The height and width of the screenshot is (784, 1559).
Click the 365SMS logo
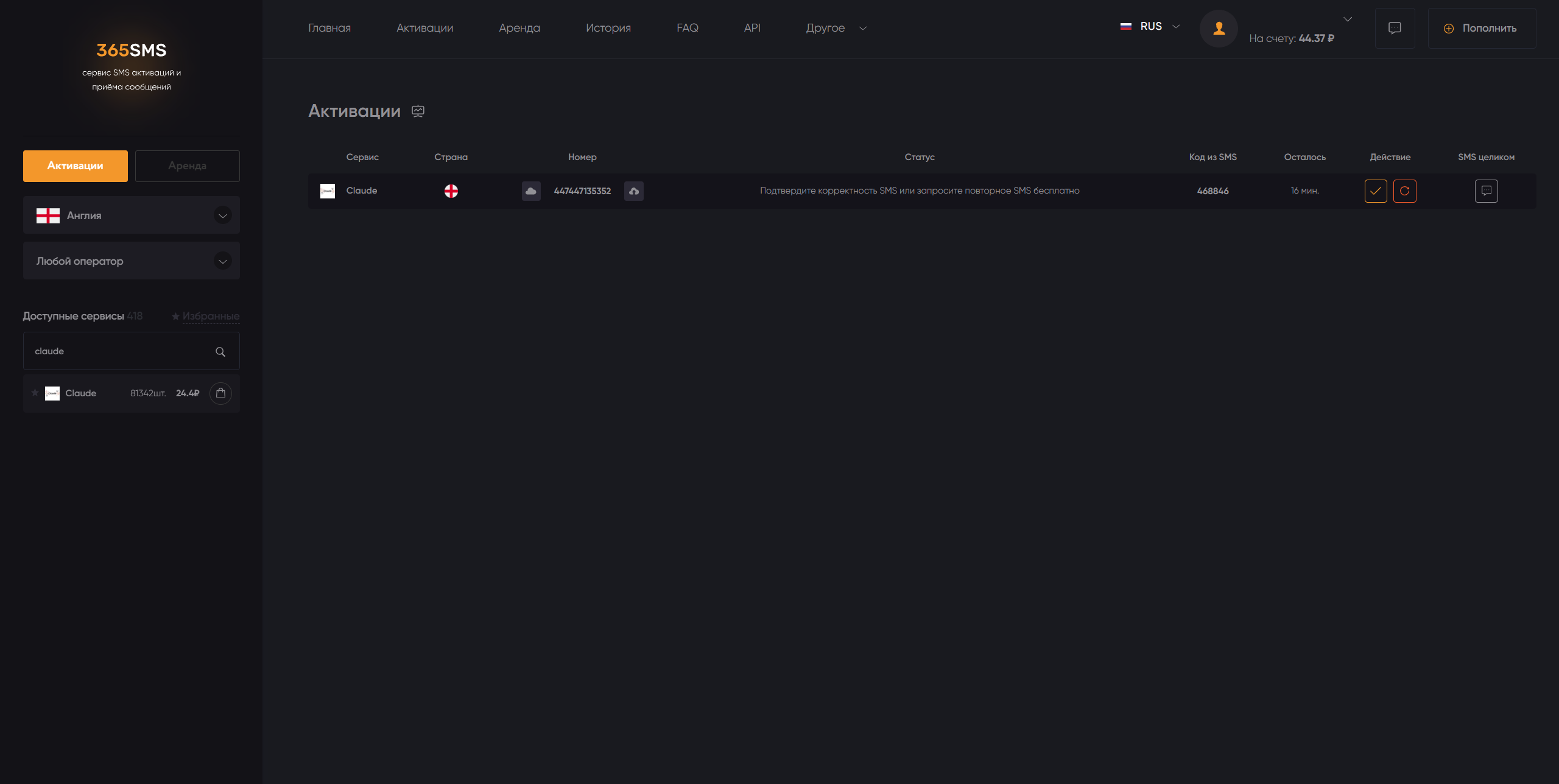click(x=132, y=50)
